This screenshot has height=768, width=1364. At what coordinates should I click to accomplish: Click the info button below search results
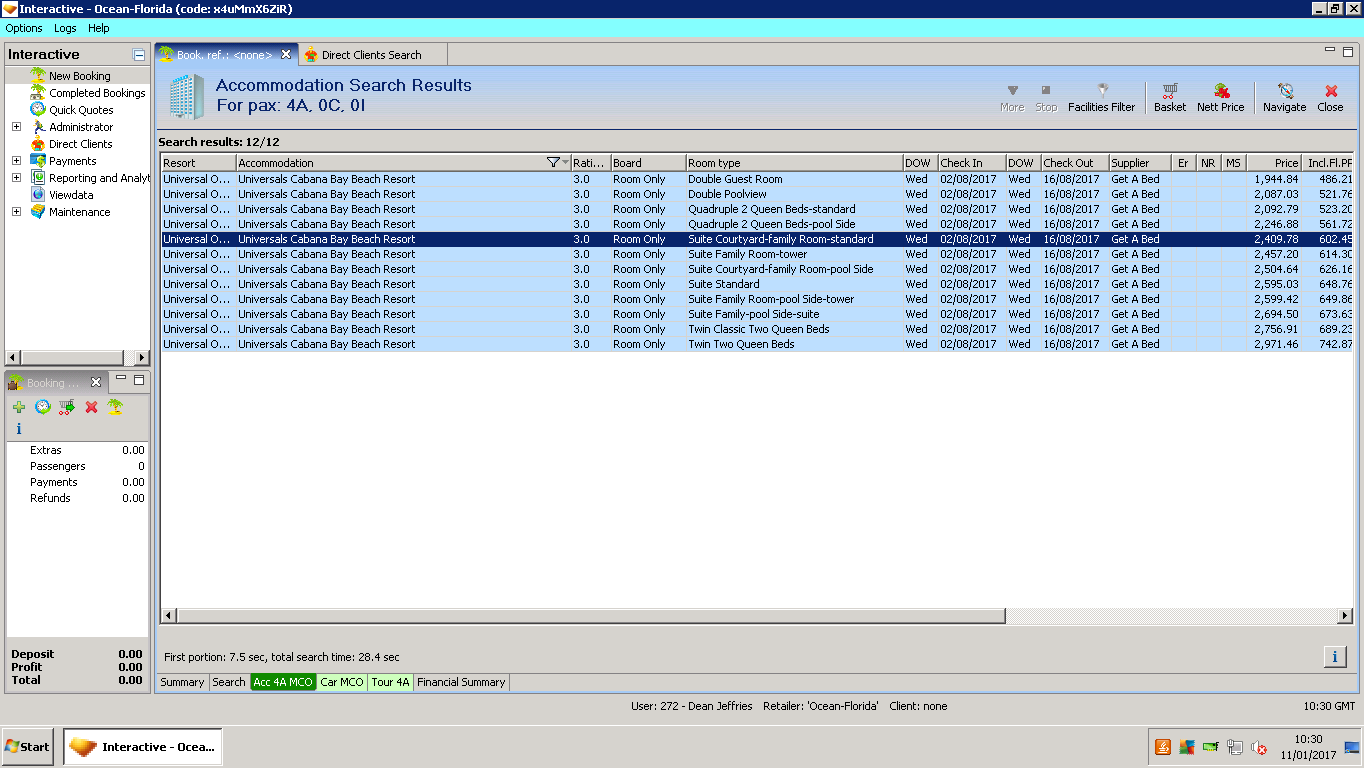[1335, 656]
